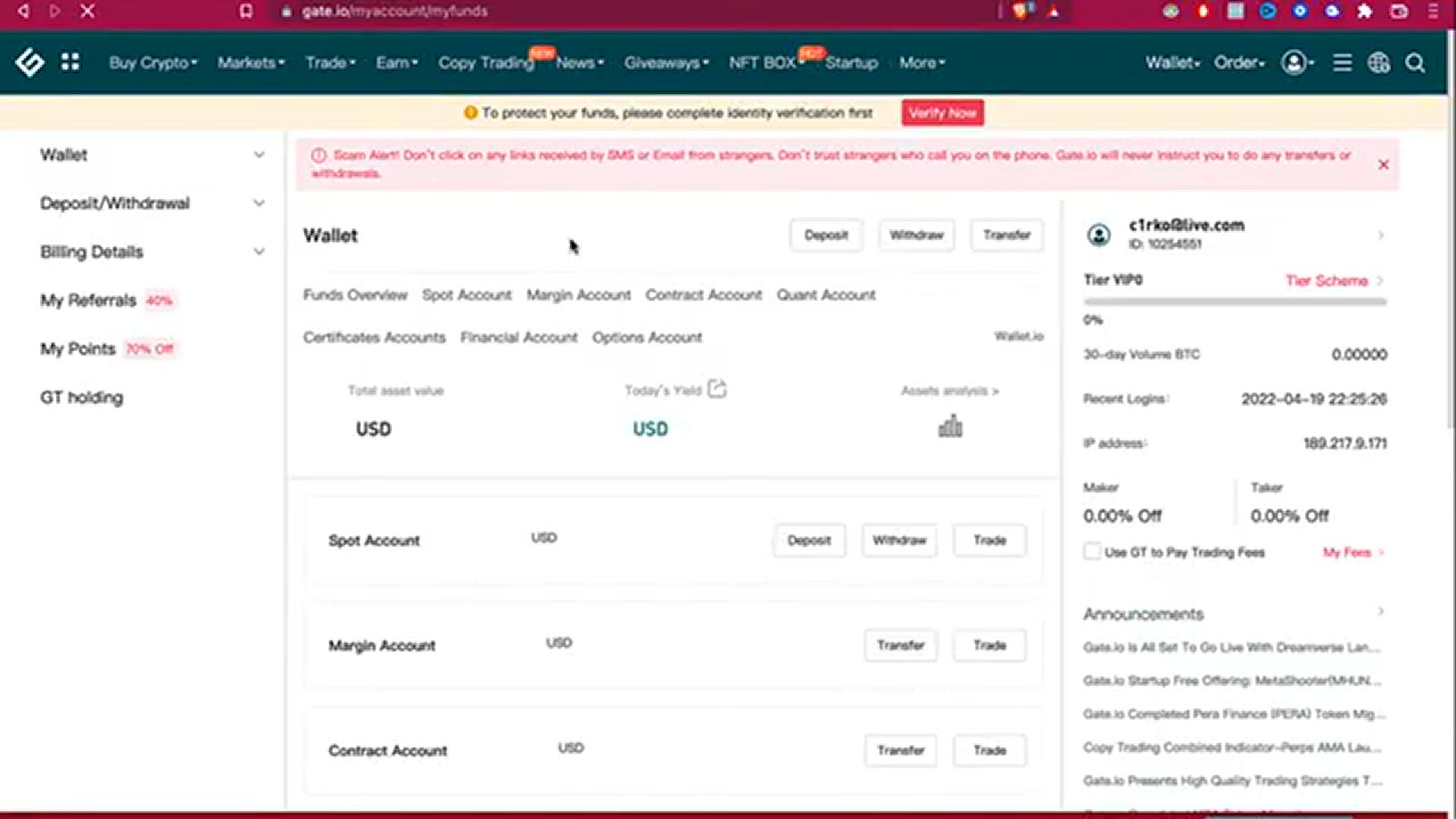Image resolution: width=1456 pixels, height=819 pixels.
Task: Open the Markets dropdown menu
Action: coord(251,63)
